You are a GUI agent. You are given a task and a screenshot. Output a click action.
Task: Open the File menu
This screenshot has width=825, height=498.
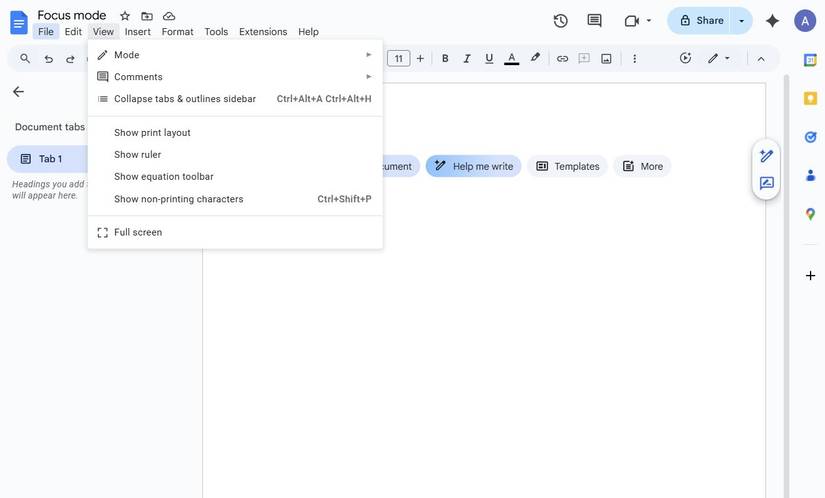[x=46, y=32]
